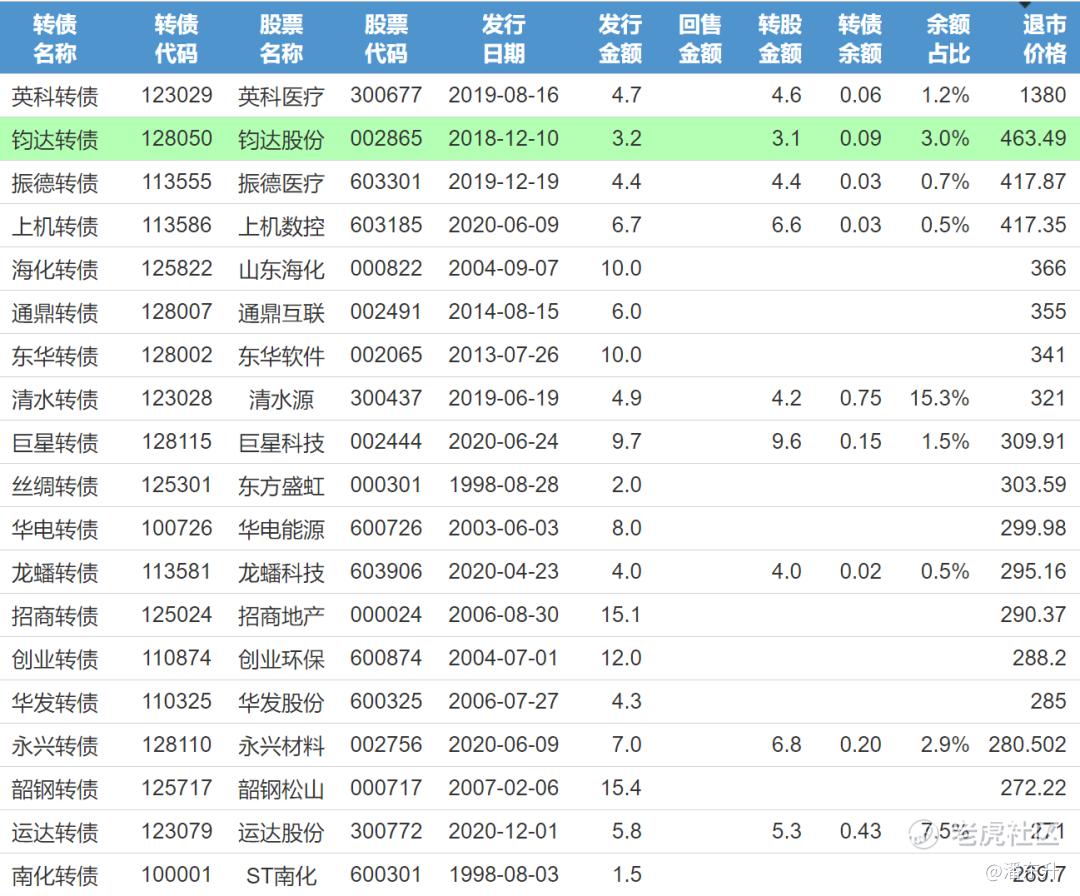Select the price 309.91
Image resolution: width=1080 pixels, height=896 pixels.
[x=1033, y=442]
